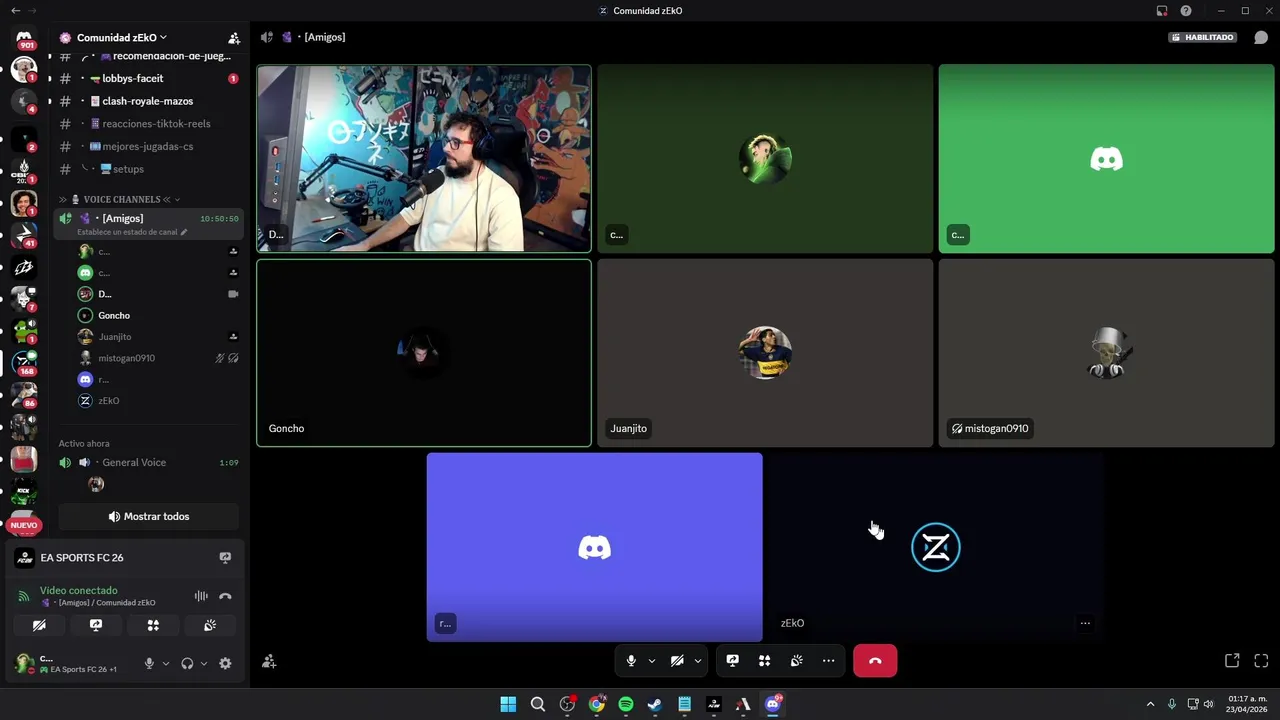Deafen with the headphones icon
This screenshot has height=720, width=1280.
pos(187,663)
